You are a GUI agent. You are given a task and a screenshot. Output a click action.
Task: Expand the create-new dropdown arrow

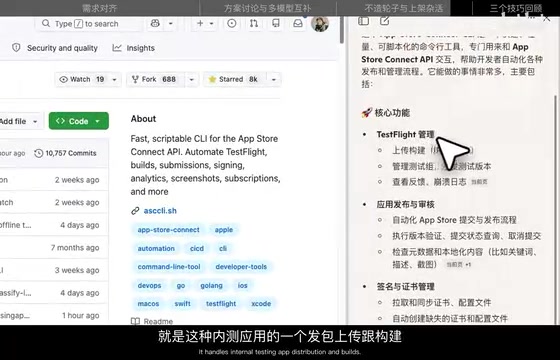pos(211,24)
